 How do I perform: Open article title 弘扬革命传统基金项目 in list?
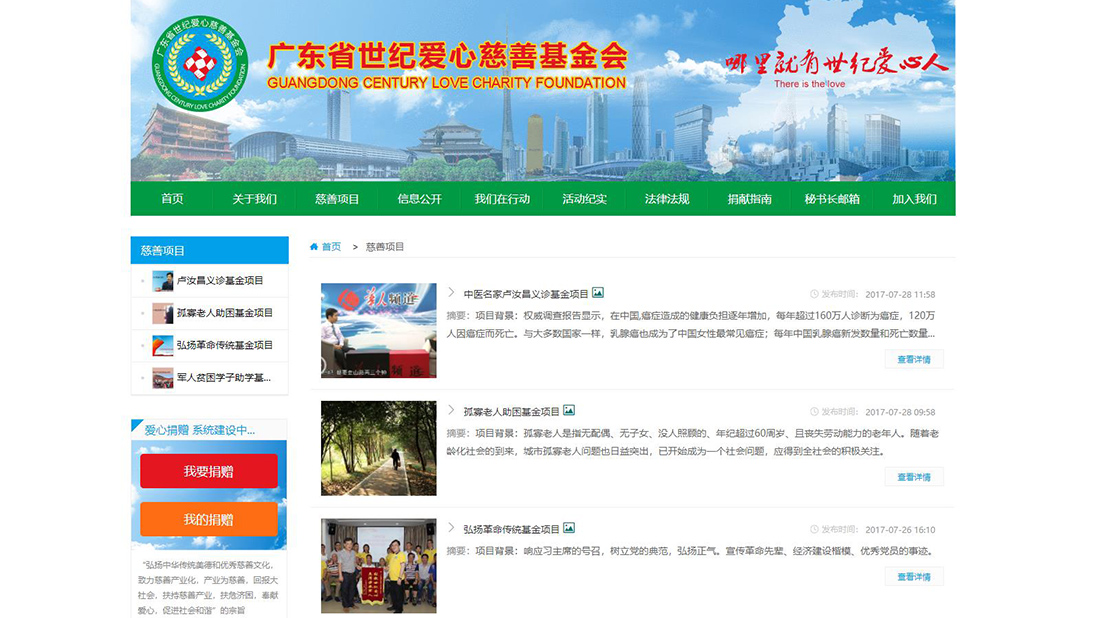tap(511, 530)
